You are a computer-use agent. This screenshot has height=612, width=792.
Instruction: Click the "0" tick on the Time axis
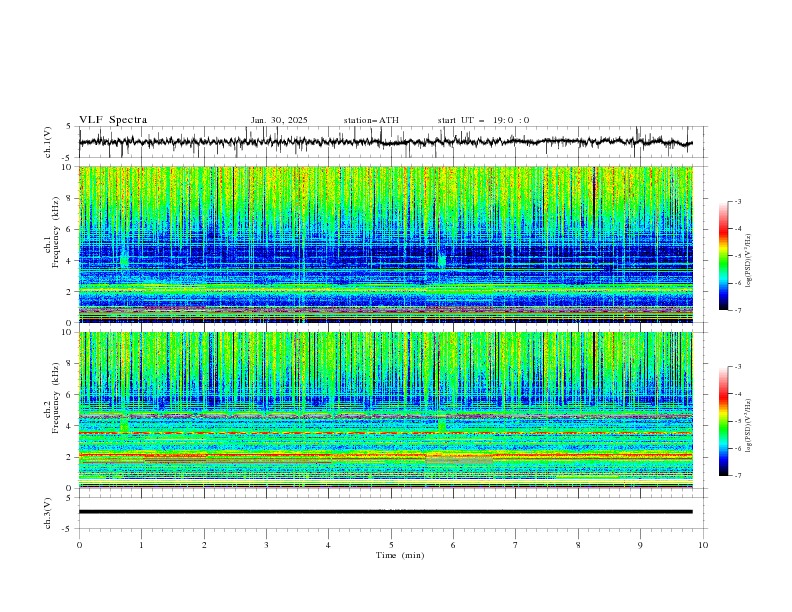(79, 545)
